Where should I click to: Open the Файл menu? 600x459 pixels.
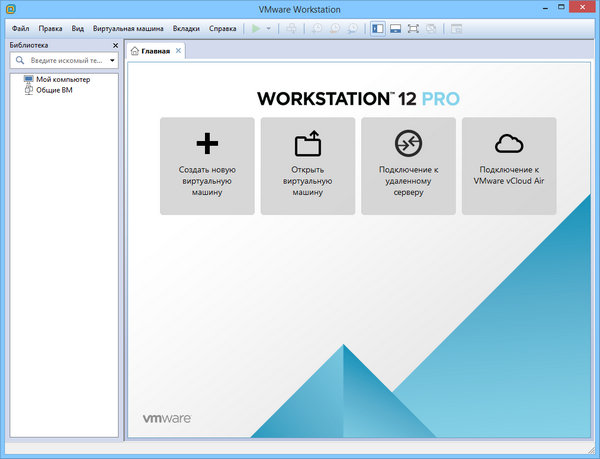coord(20,29)
